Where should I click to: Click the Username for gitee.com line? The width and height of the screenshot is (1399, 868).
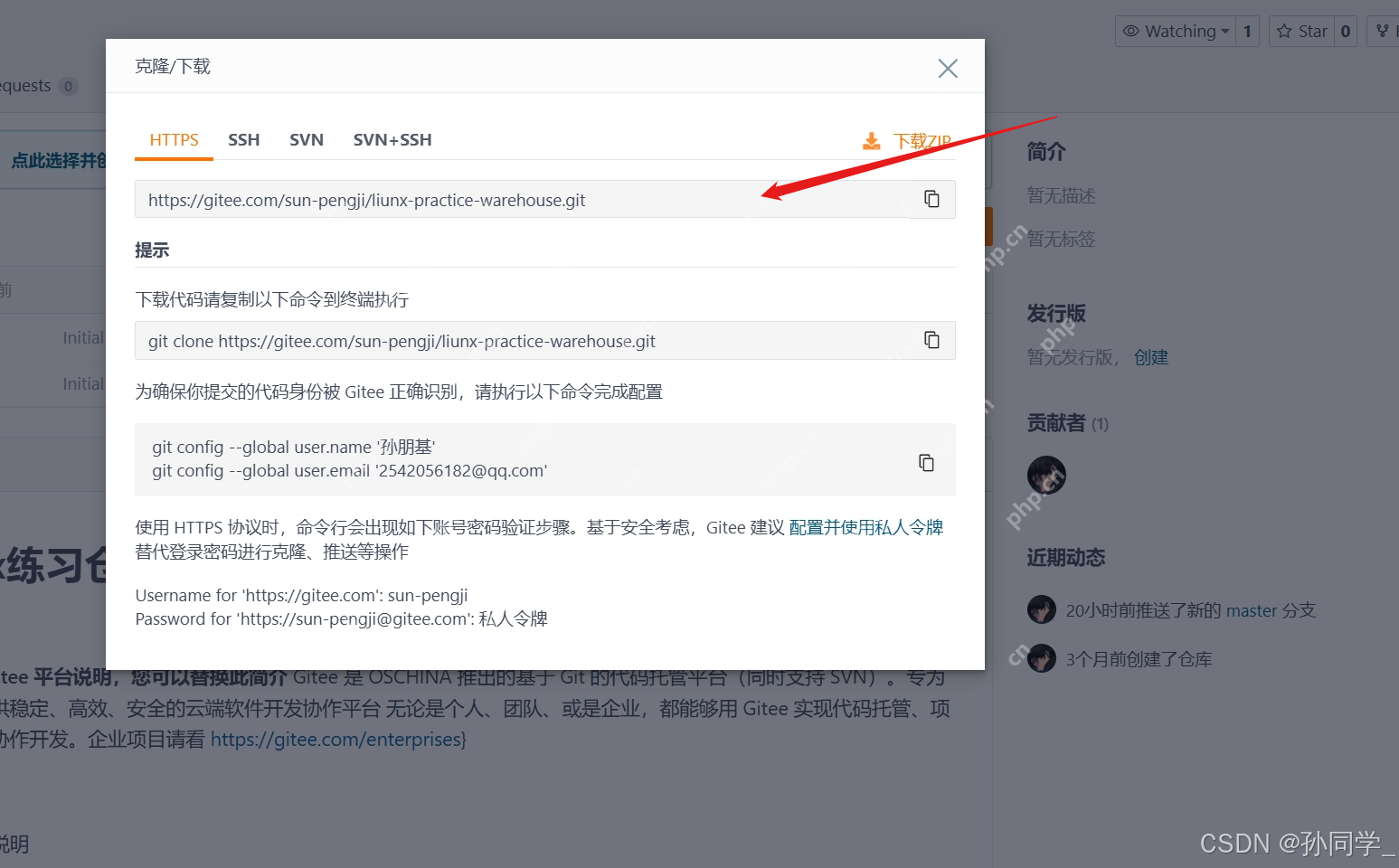302,595
